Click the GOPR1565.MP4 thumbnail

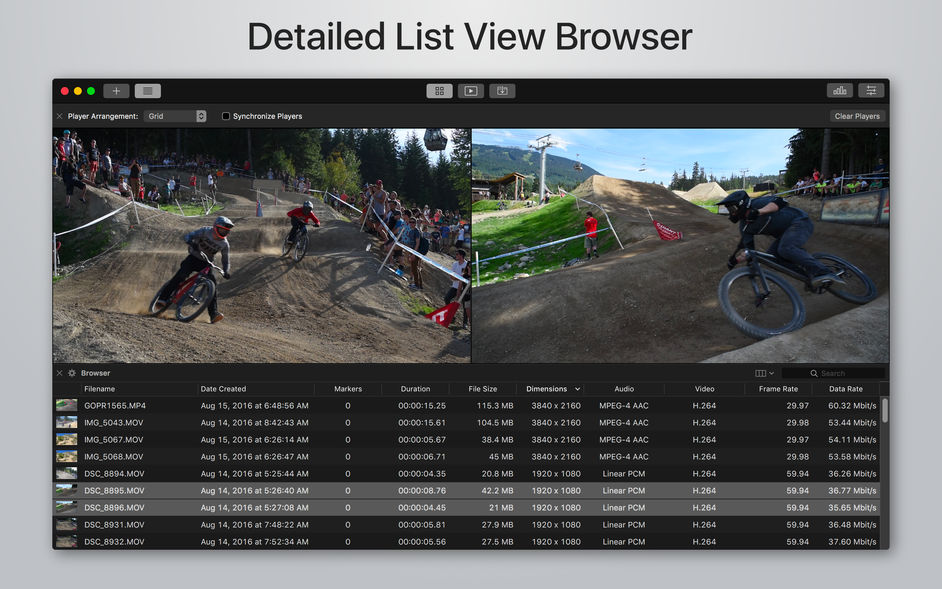pyautogui.click(x=66, y=405)
